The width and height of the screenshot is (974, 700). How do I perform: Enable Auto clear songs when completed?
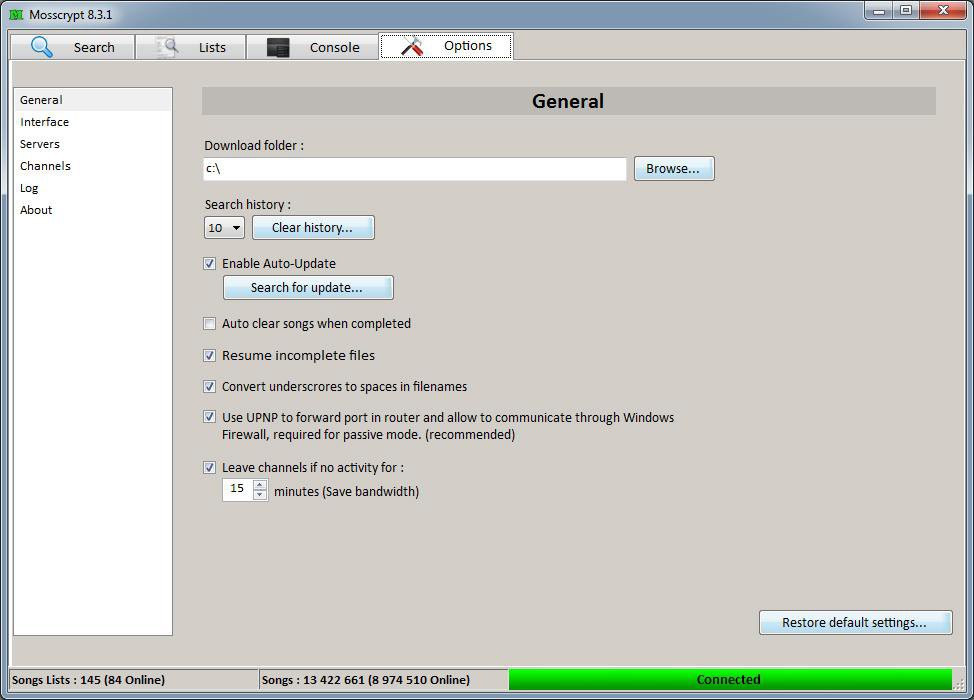[x=210, y=324]
